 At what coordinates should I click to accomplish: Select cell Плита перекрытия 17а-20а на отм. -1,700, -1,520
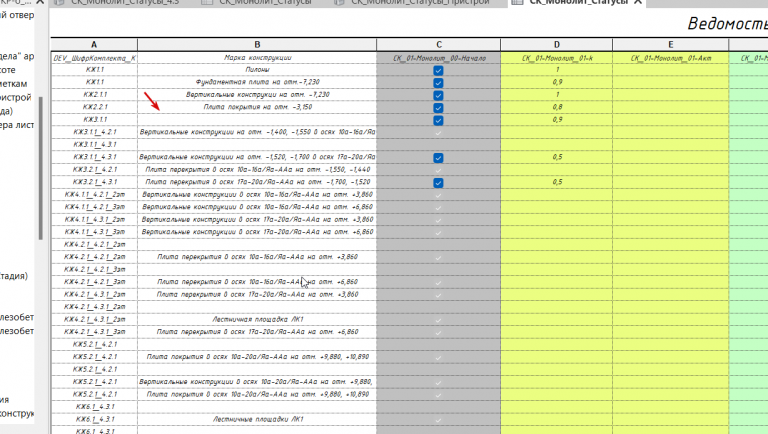pos(257,182)
